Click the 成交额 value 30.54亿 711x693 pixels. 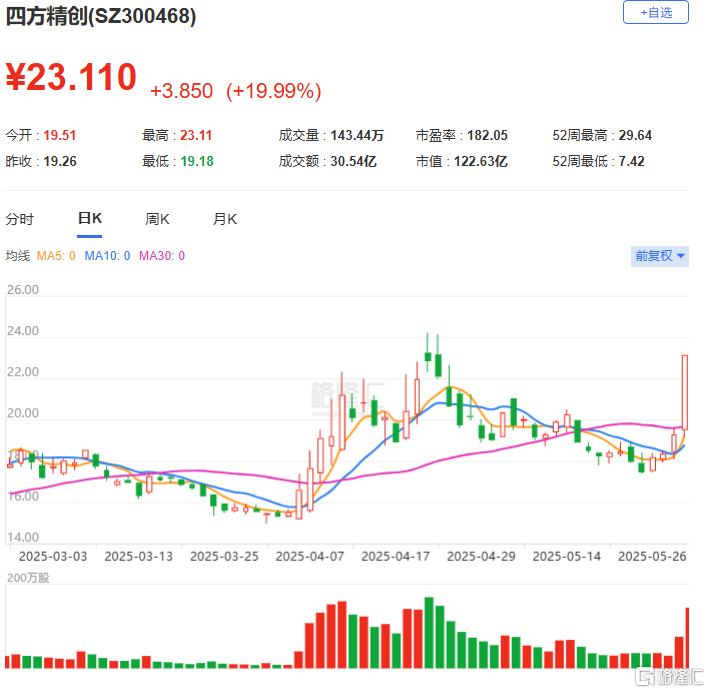(353, 161)
